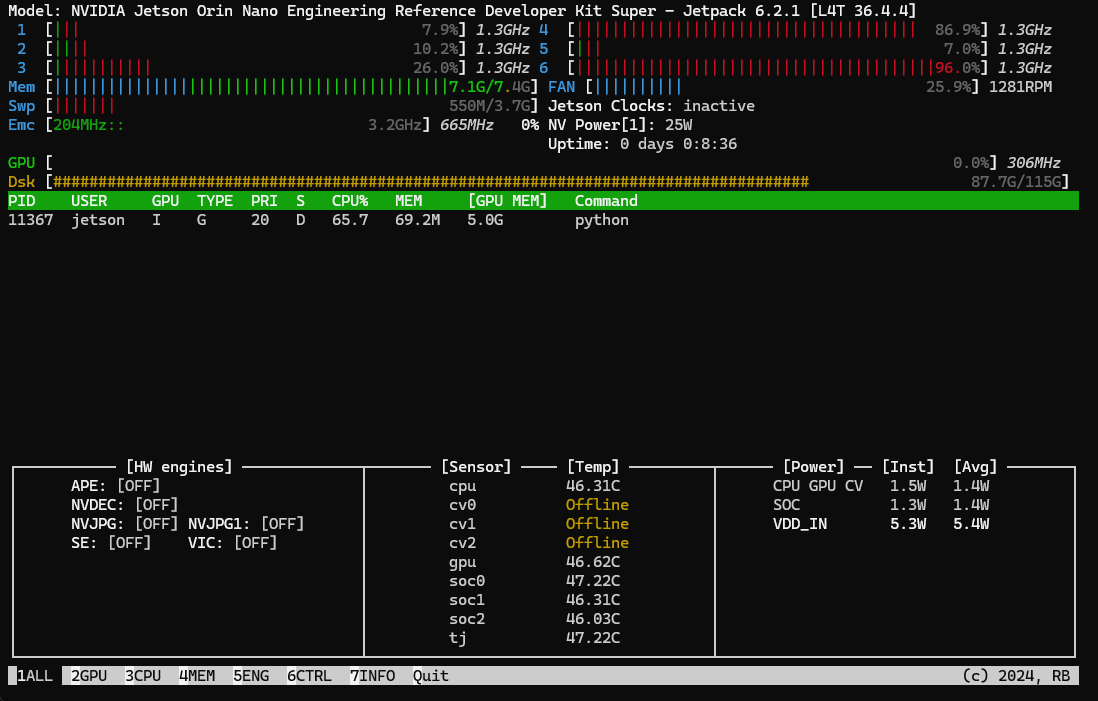Sort processes by PID column header
Screen dimensions: 1098x701
pos(22,201)
